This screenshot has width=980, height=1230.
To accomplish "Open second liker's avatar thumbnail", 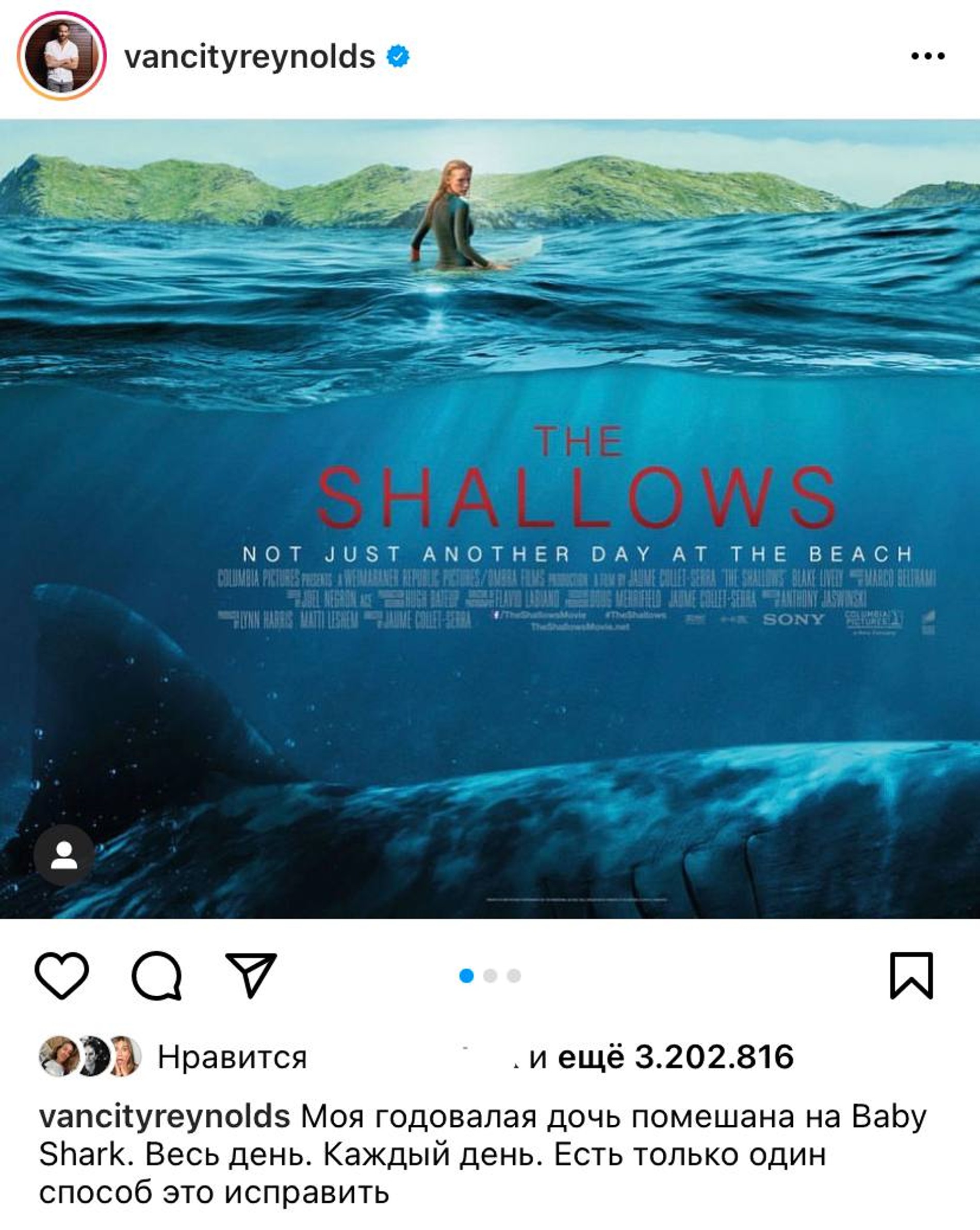I will [92, 1056].
